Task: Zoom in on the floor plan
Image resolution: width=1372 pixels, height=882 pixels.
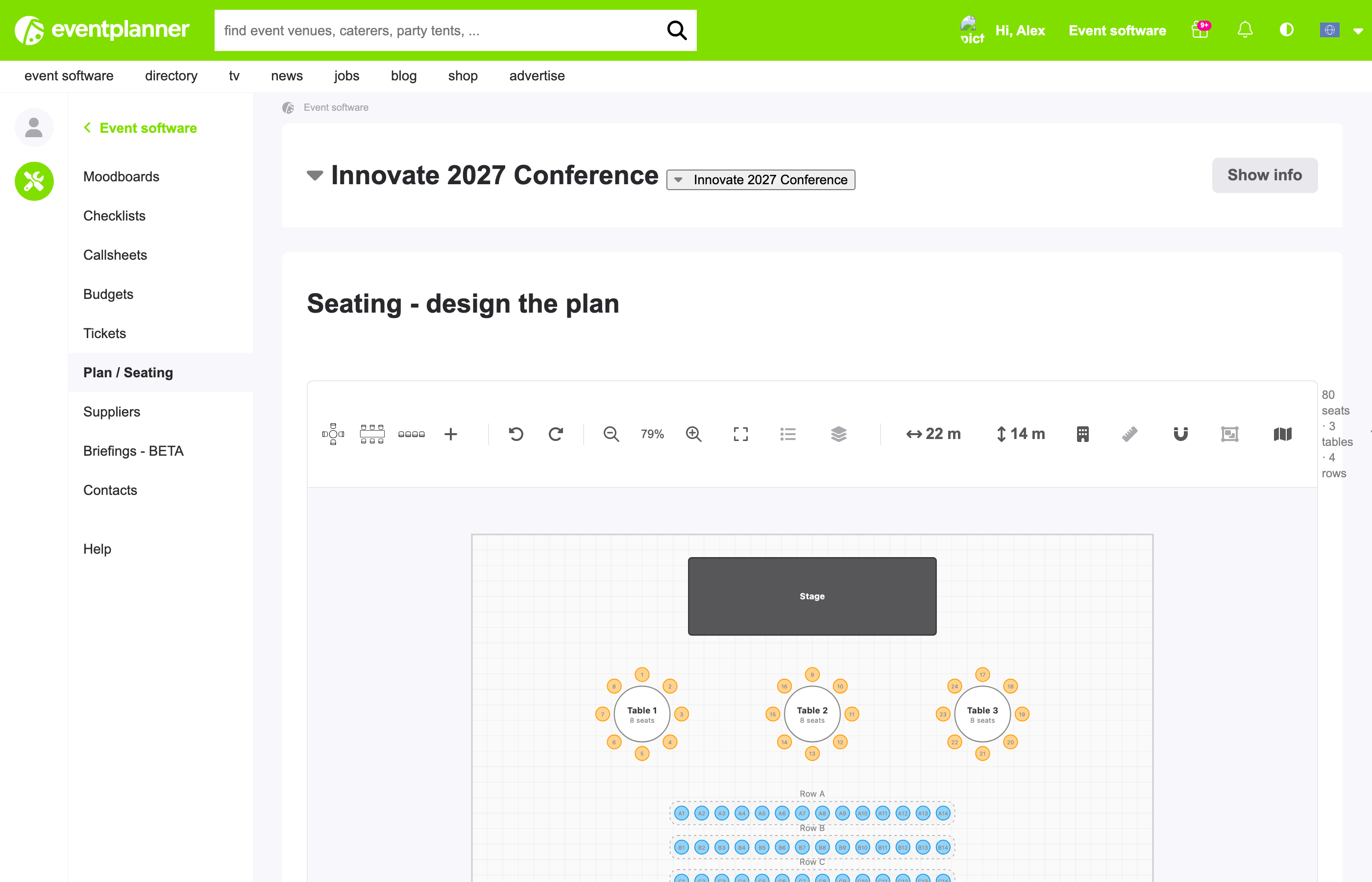Action: coord(693,434)
